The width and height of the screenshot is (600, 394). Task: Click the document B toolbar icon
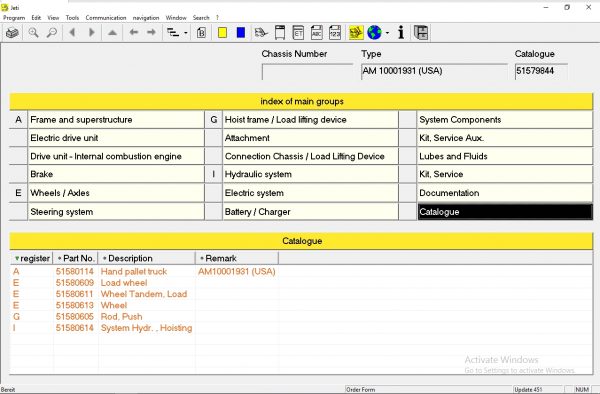[x=201, y=33]
